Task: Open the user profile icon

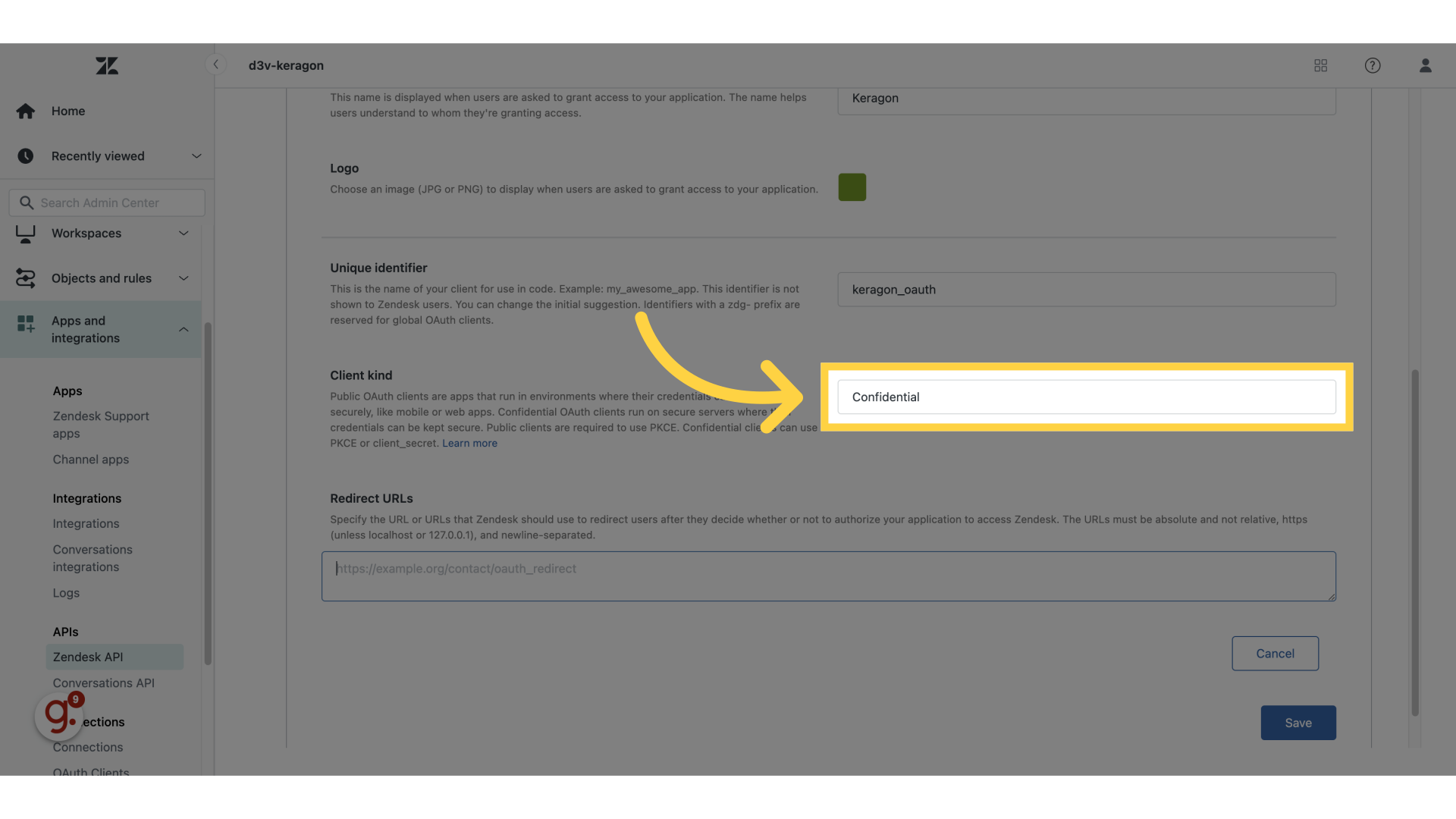Action: [1425, 66]
